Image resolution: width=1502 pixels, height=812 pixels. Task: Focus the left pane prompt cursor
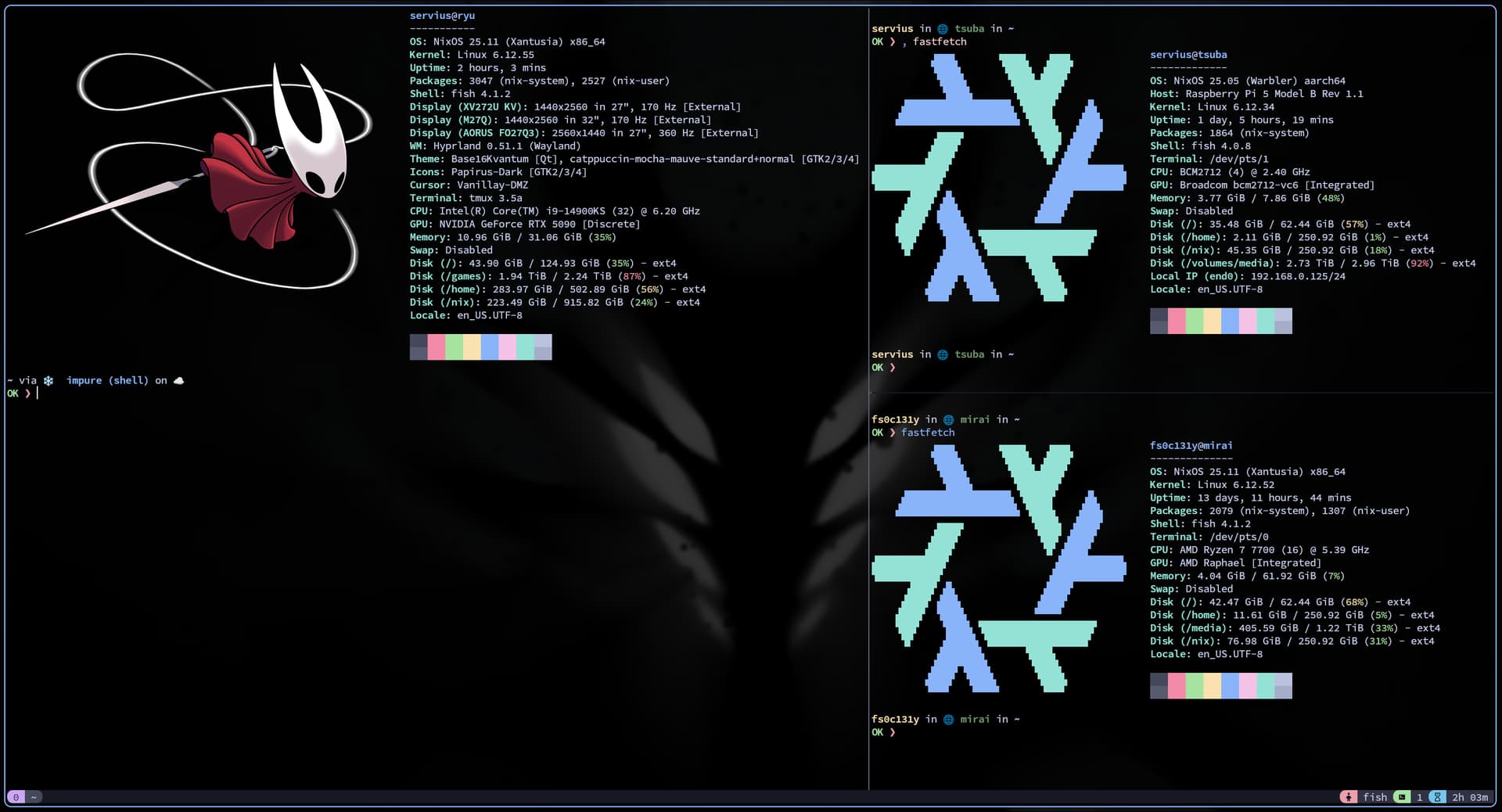tap(37, 393)
